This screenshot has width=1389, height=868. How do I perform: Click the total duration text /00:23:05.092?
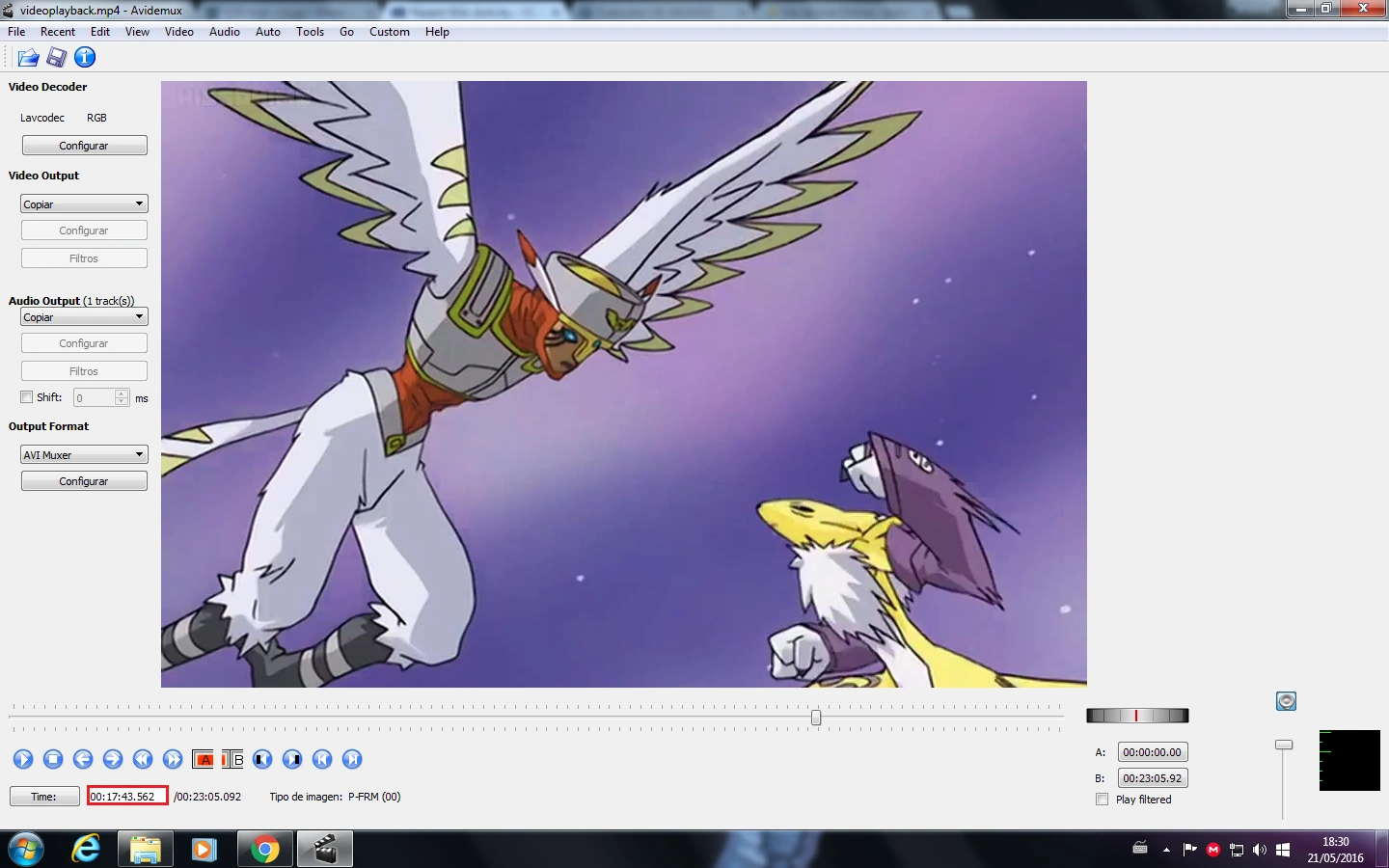(x=207, y=797)
